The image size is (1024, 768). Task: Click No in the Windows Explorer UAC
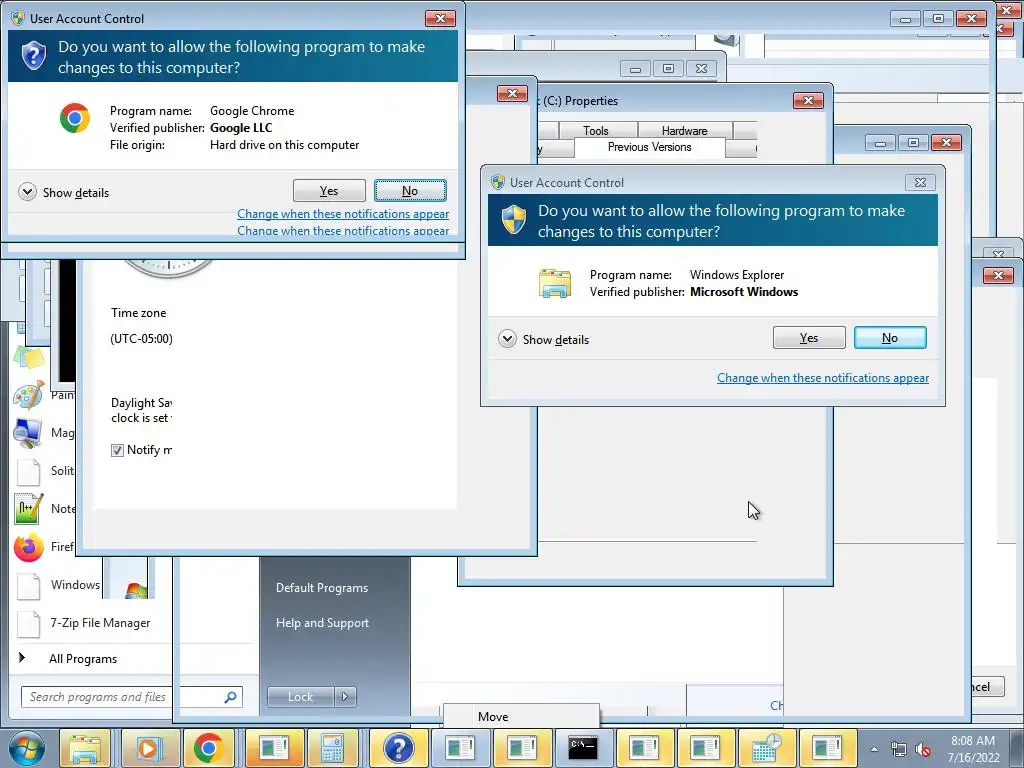(x=890, y=338)
